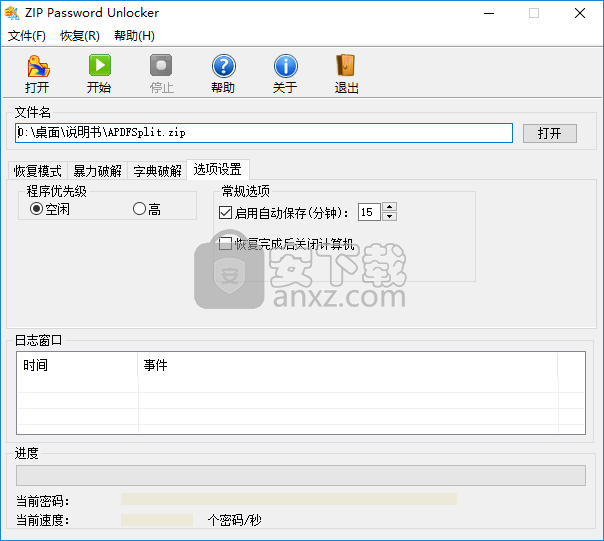This screenshot has height=541, width=604.
Task: Click the 当前速度 value field
Action: 157,520
